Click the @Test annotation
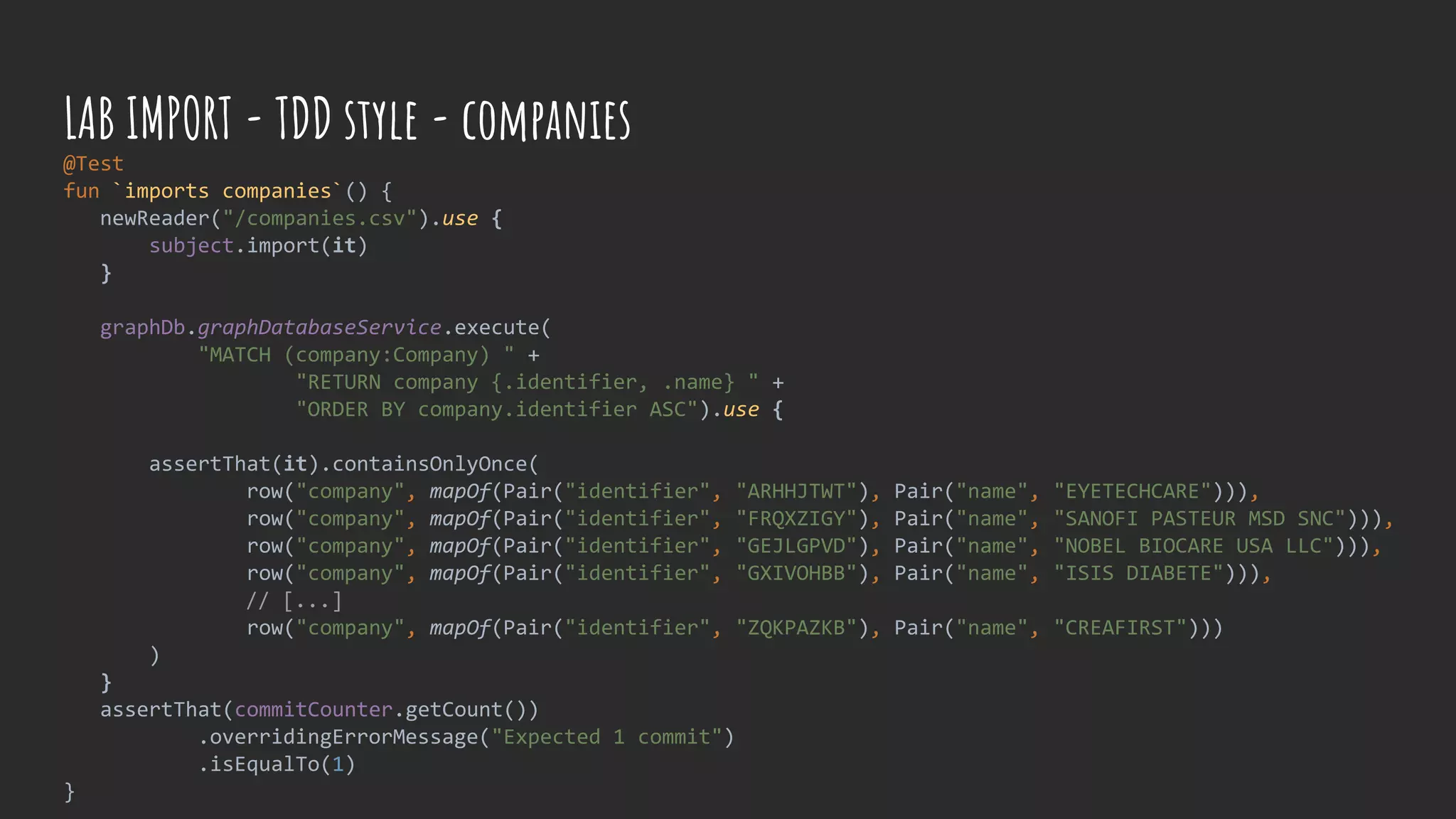Screen dimensions: 1456x819 pyautogui.click(x=93, y=164)
